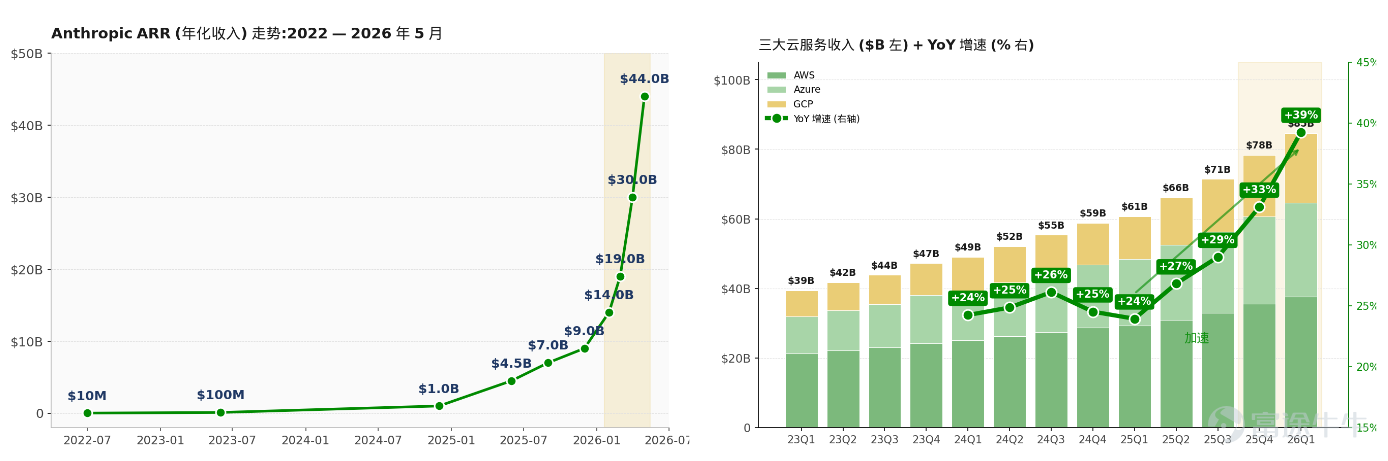Click the data point under $100M label
The height and width of the screenshot is (461, 1388).
point(220,412)
